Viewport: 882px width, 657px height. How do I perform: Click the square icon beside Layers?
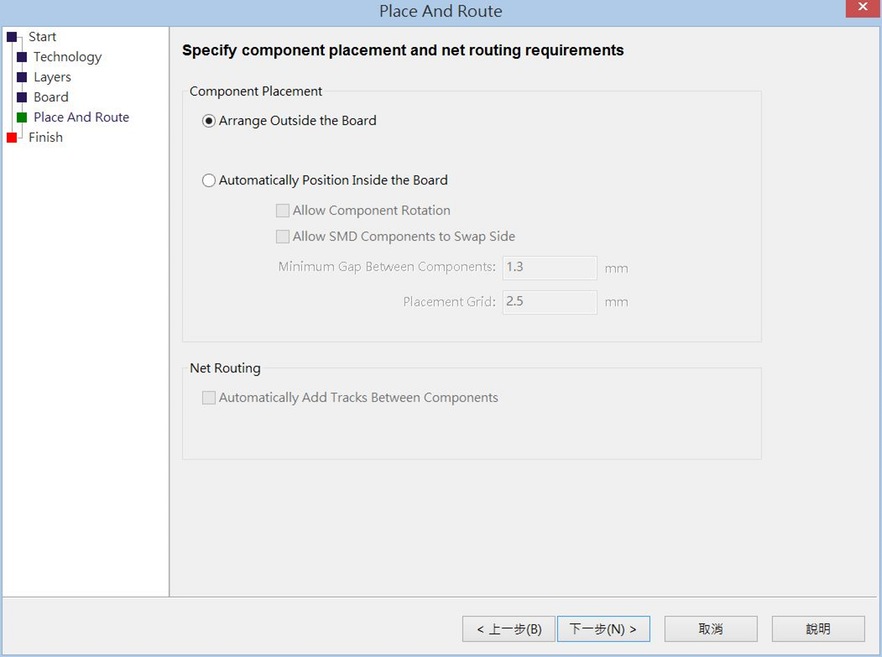[x=22, y=77]
